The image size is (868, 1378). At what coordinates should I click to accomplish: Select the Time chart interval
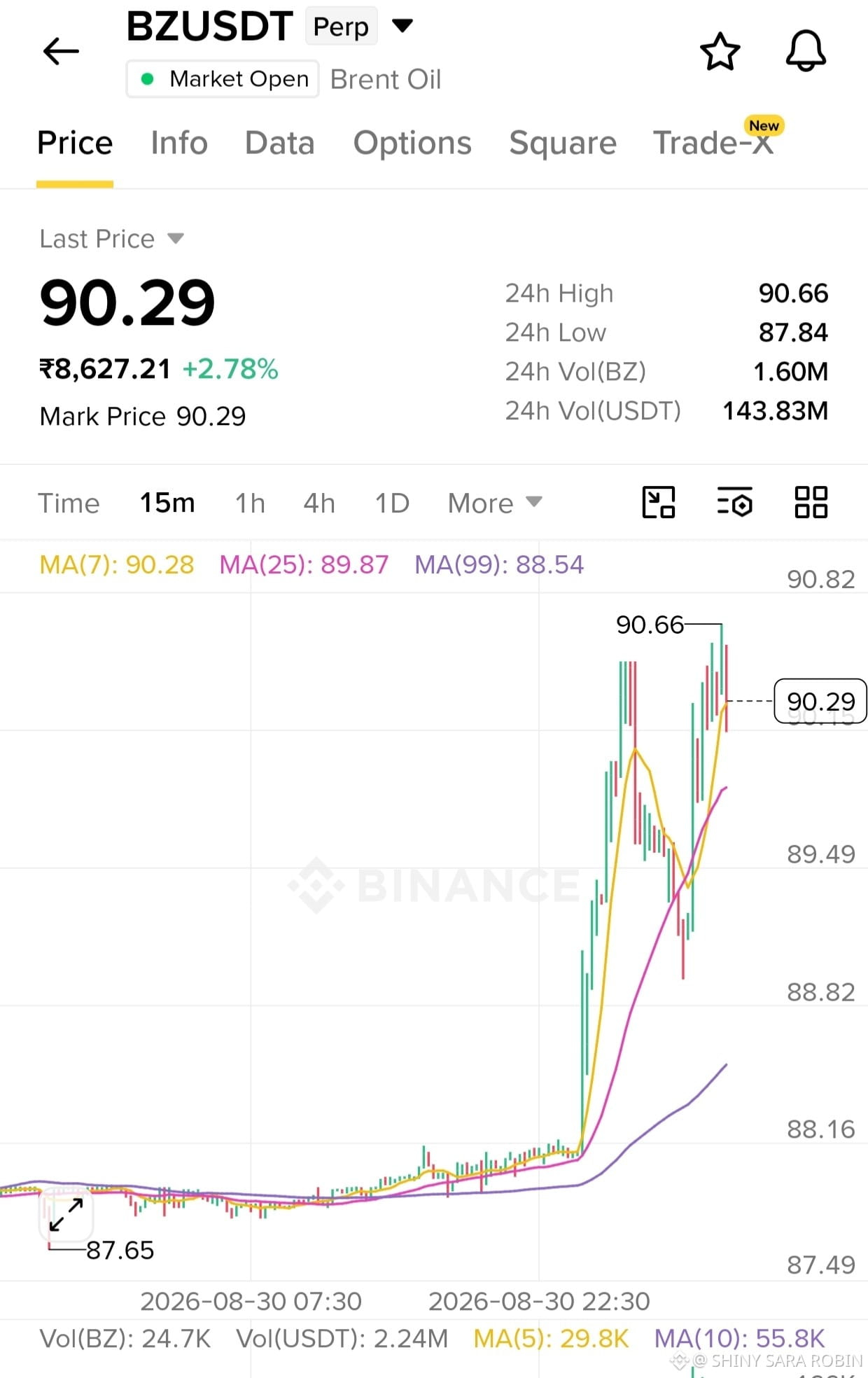pos(69,503)
